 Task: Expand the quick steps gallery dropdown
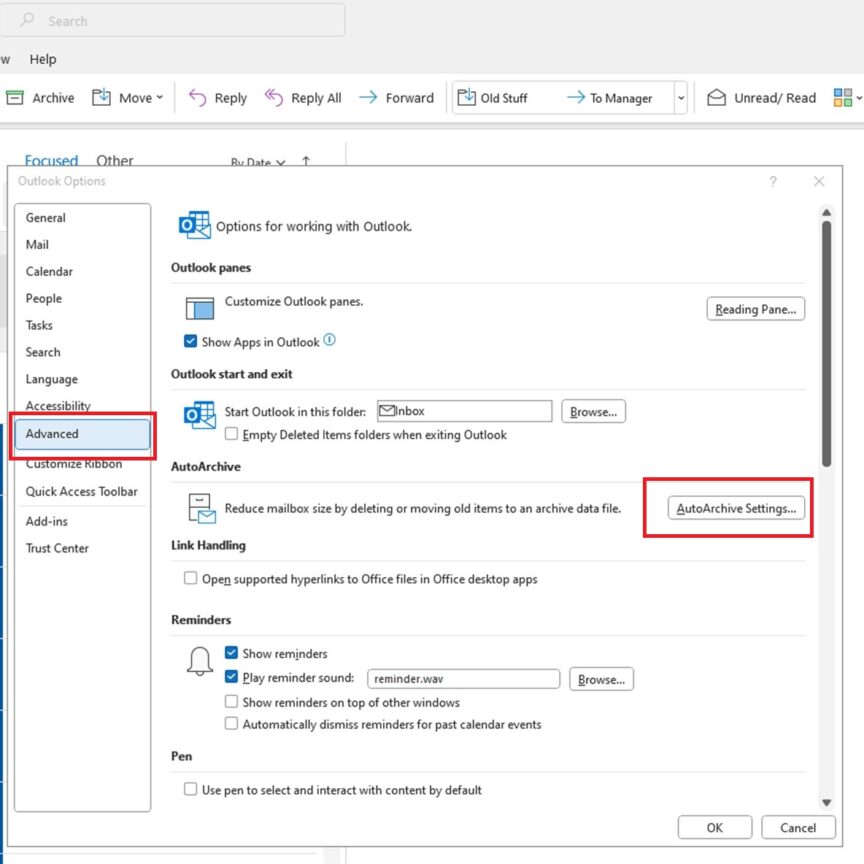(x=681, y=97)
